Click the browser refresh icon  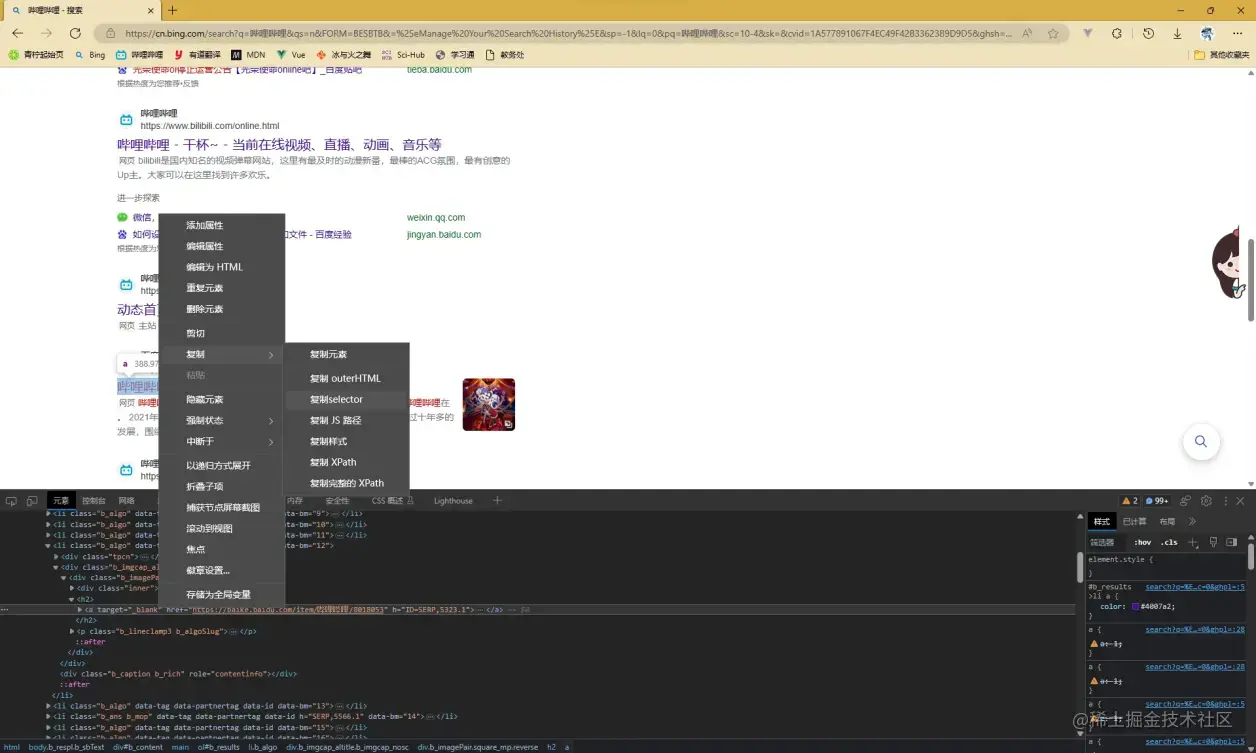click(75, 33)
